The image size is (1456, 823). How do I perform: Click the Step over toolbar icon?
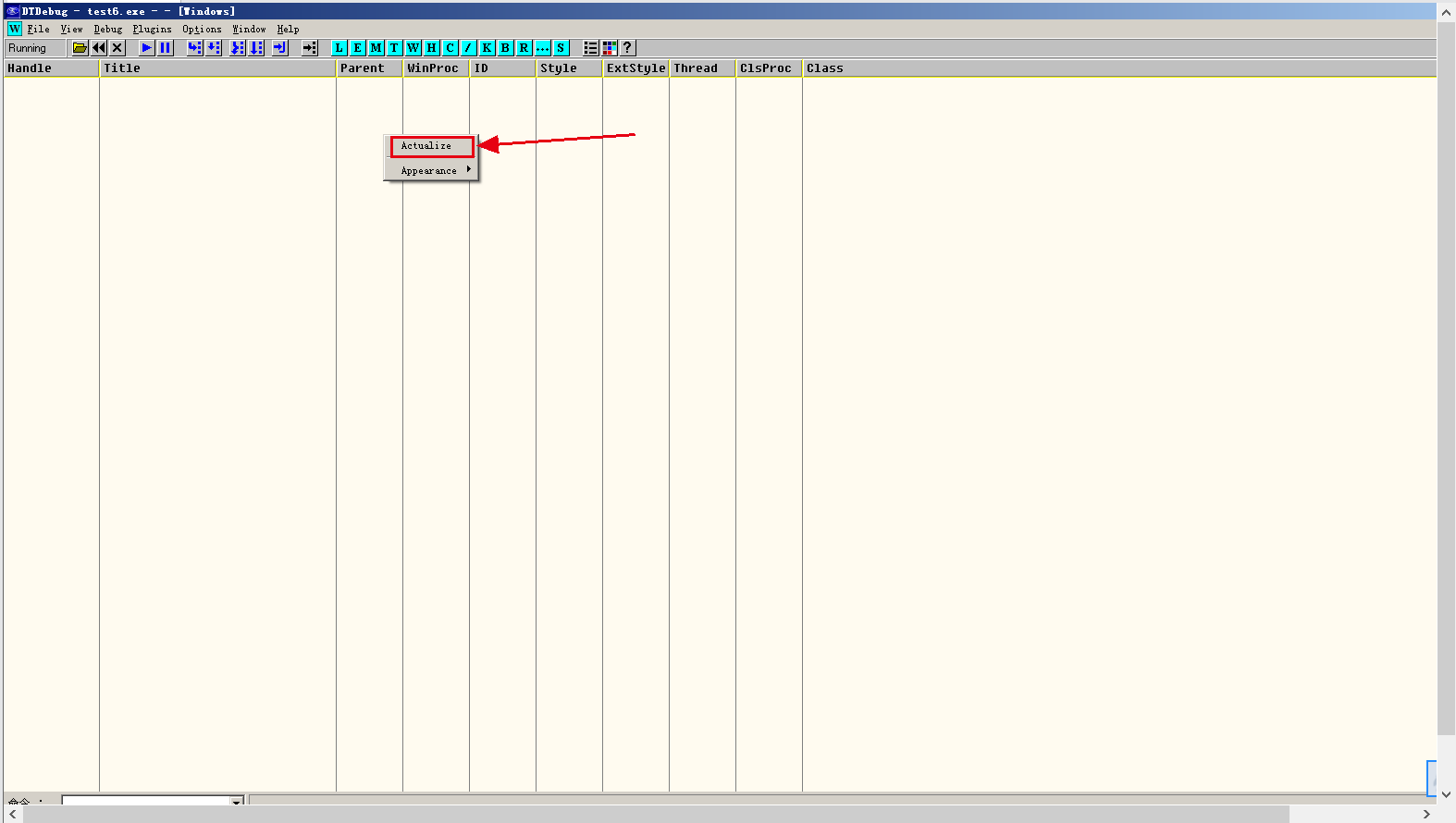click(x=214, y=48)
